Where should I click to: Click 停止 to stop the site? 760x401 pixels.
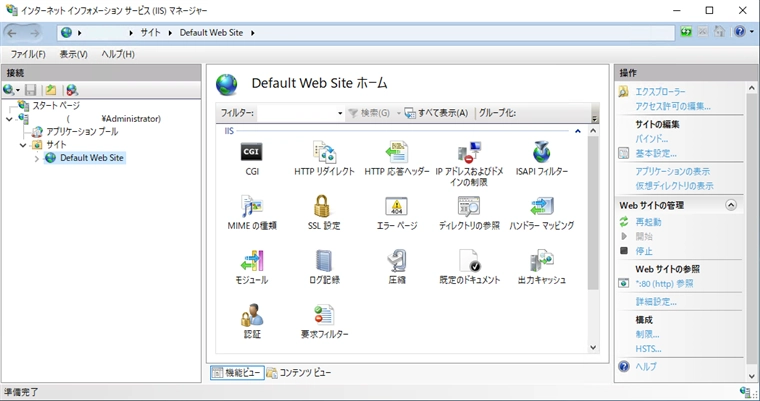point(644,251)
